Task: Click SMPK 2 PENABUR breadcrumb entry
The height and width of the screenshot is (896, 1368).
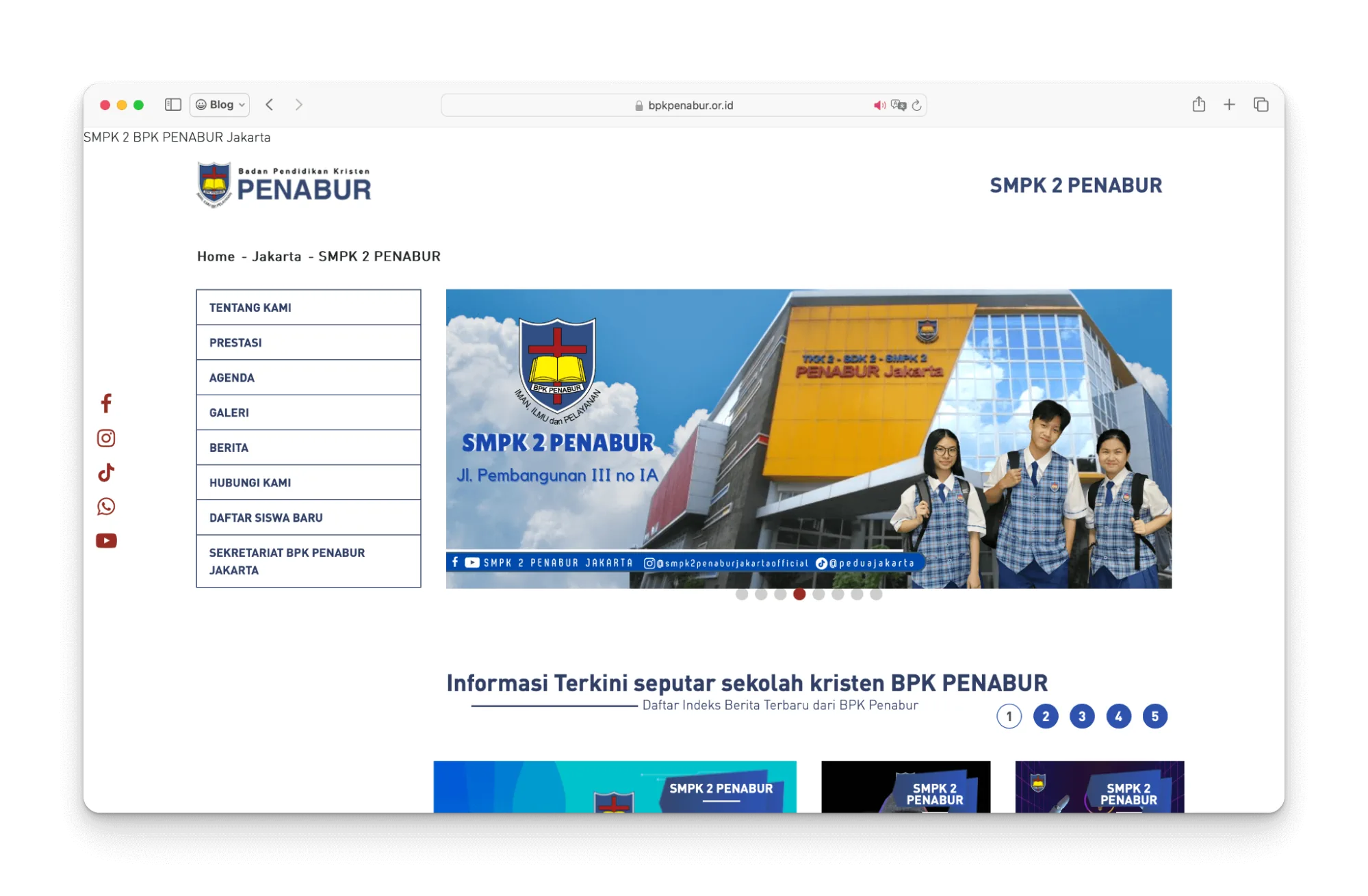Action: 379,256
